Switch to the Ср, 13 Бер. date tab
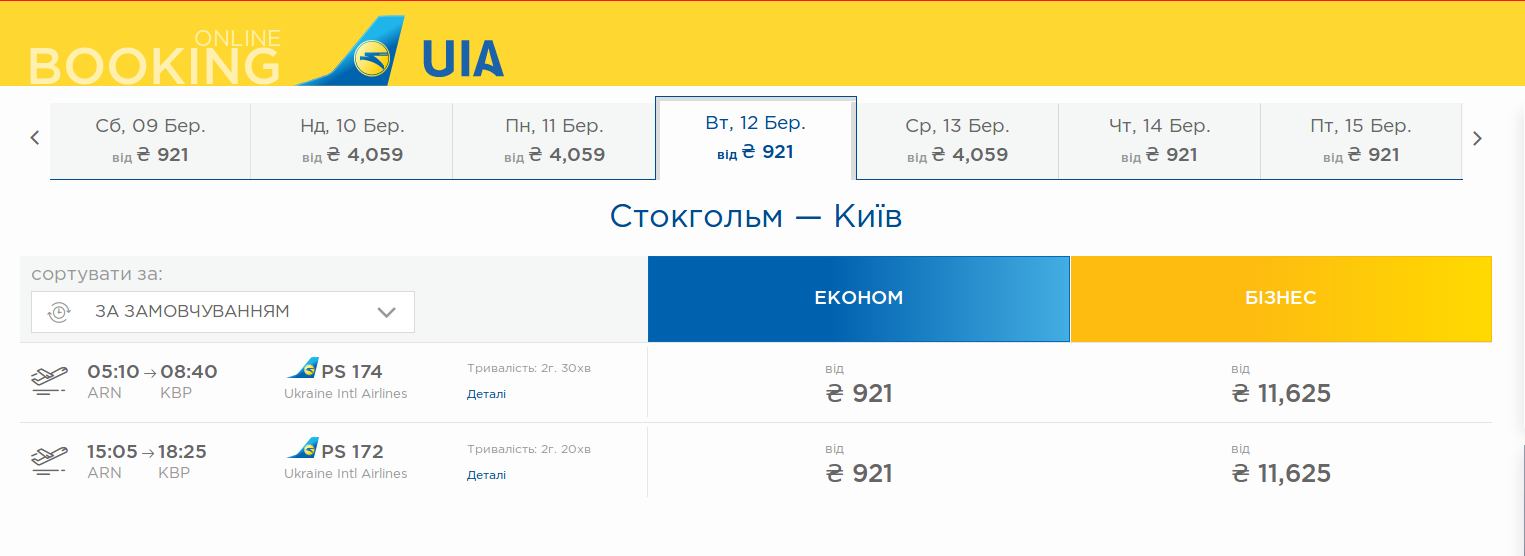 click(957, 140)
